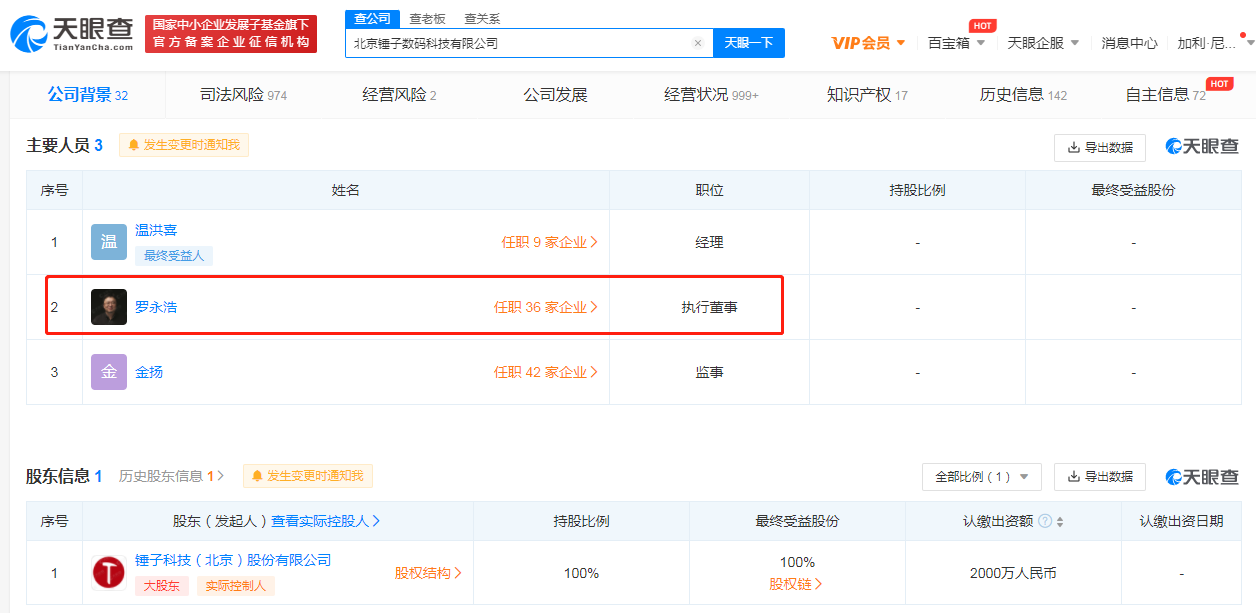
Task: Open the 全部比例(1) filter dropdown
Action: pos(982,477)
